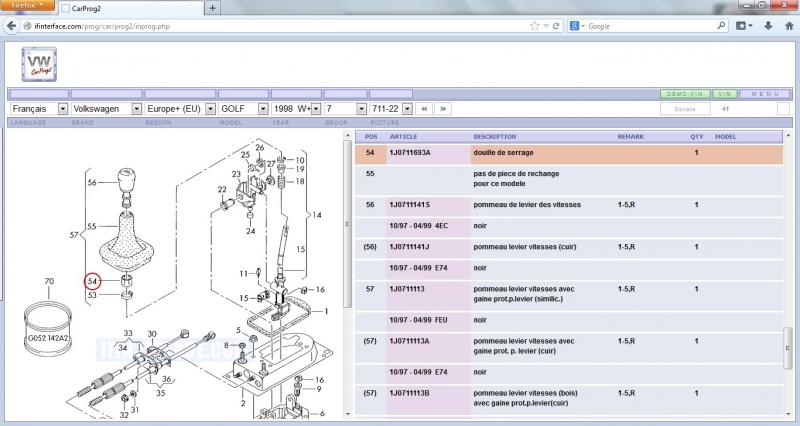Image resolution: width=800 pixels, height=426 pixels.
Task: Click '10/97 - 04/99 FEU' date range
Action: point(418,320)
